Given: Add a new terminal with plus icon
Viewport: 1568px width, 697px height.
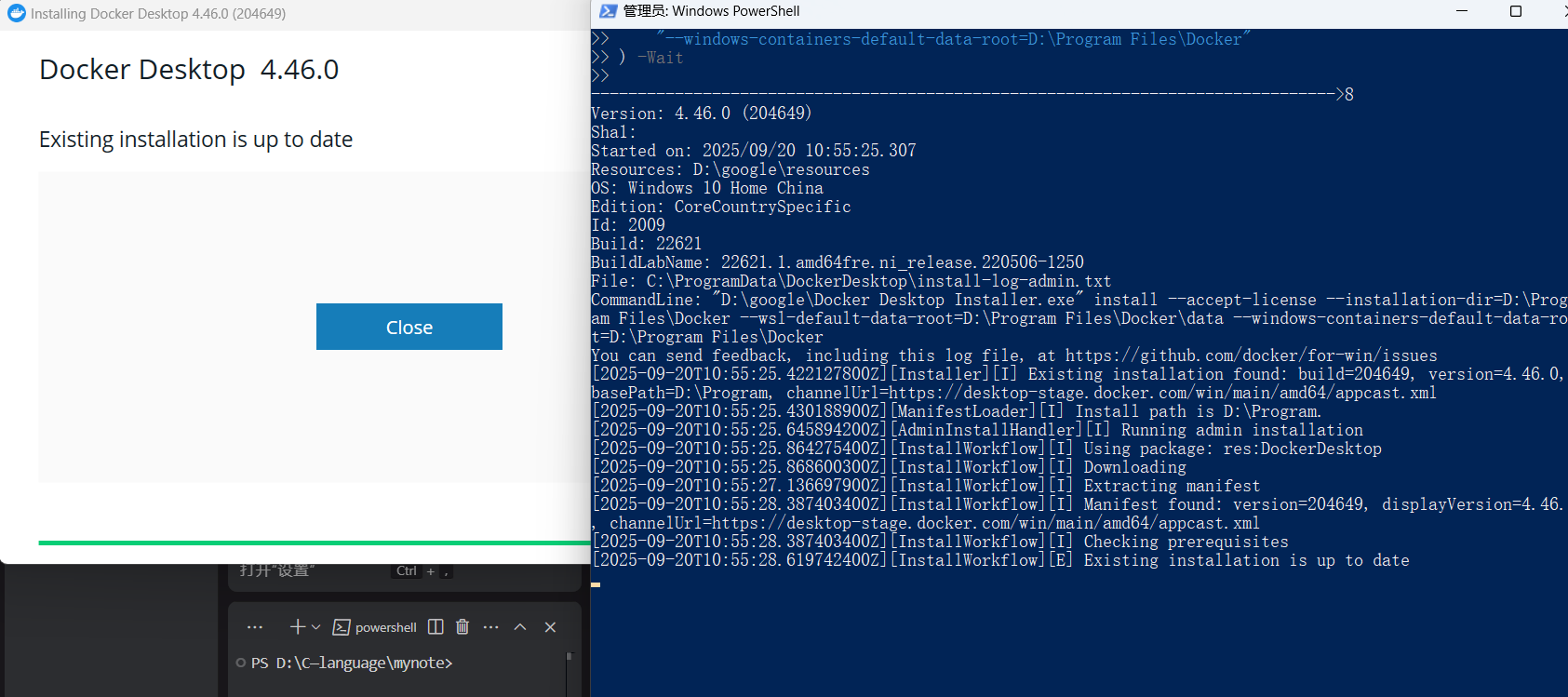Looking at the screenshot, I should (x=297, y=627).
